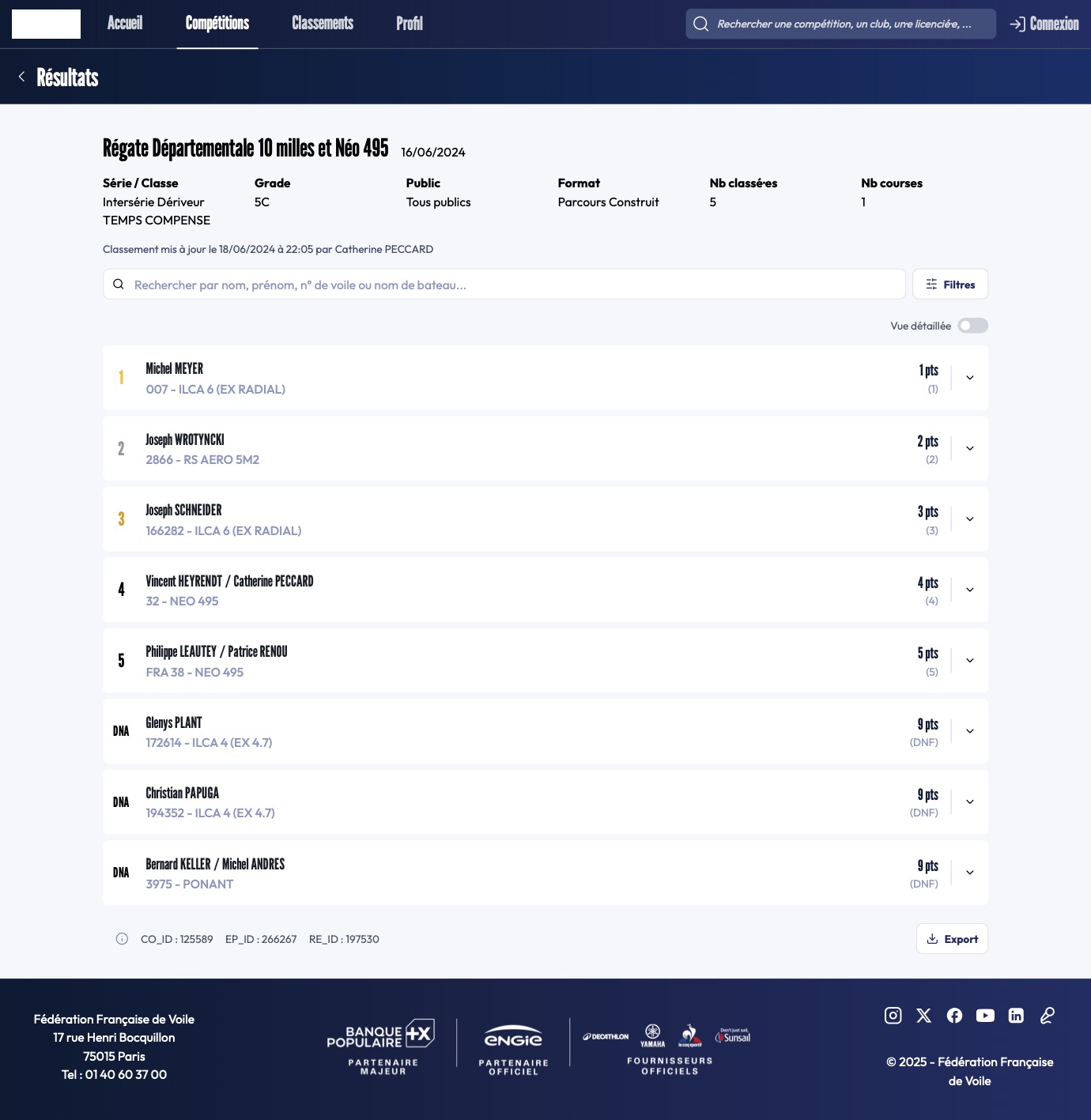Open the Facebook footer icon
The image size is (1091, 1120).
coord(954,1016)
